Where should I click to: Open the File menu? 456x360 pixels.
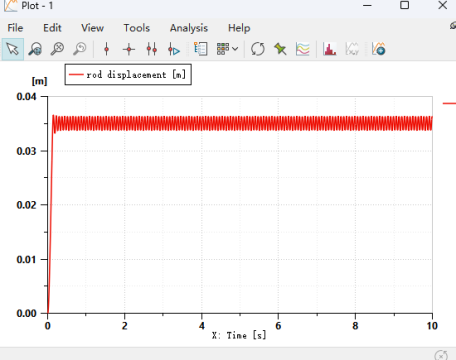coord(15,28)
